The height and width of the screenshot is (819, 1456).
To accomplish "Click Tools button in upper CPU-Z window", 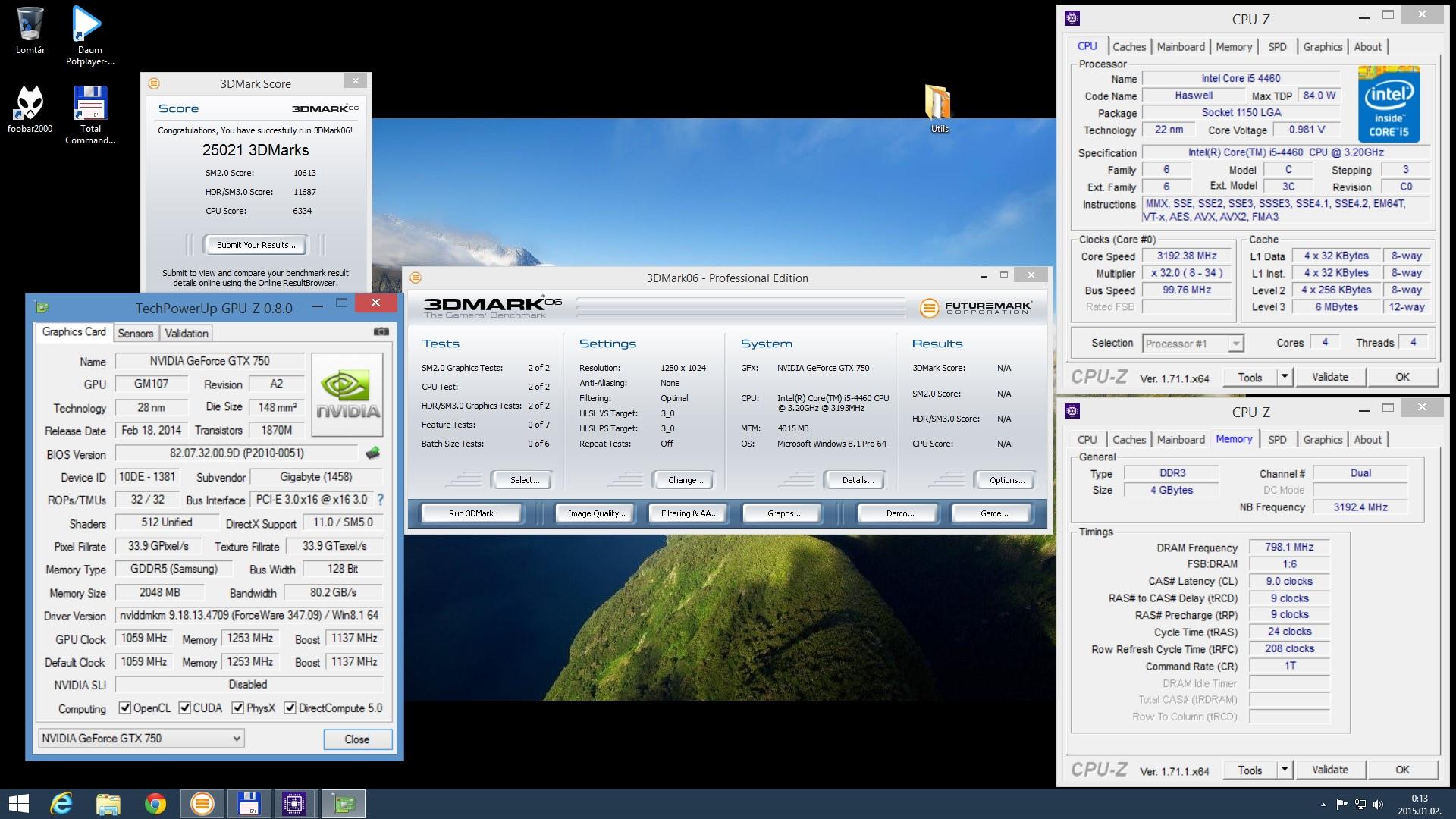I will (1250, 377).
